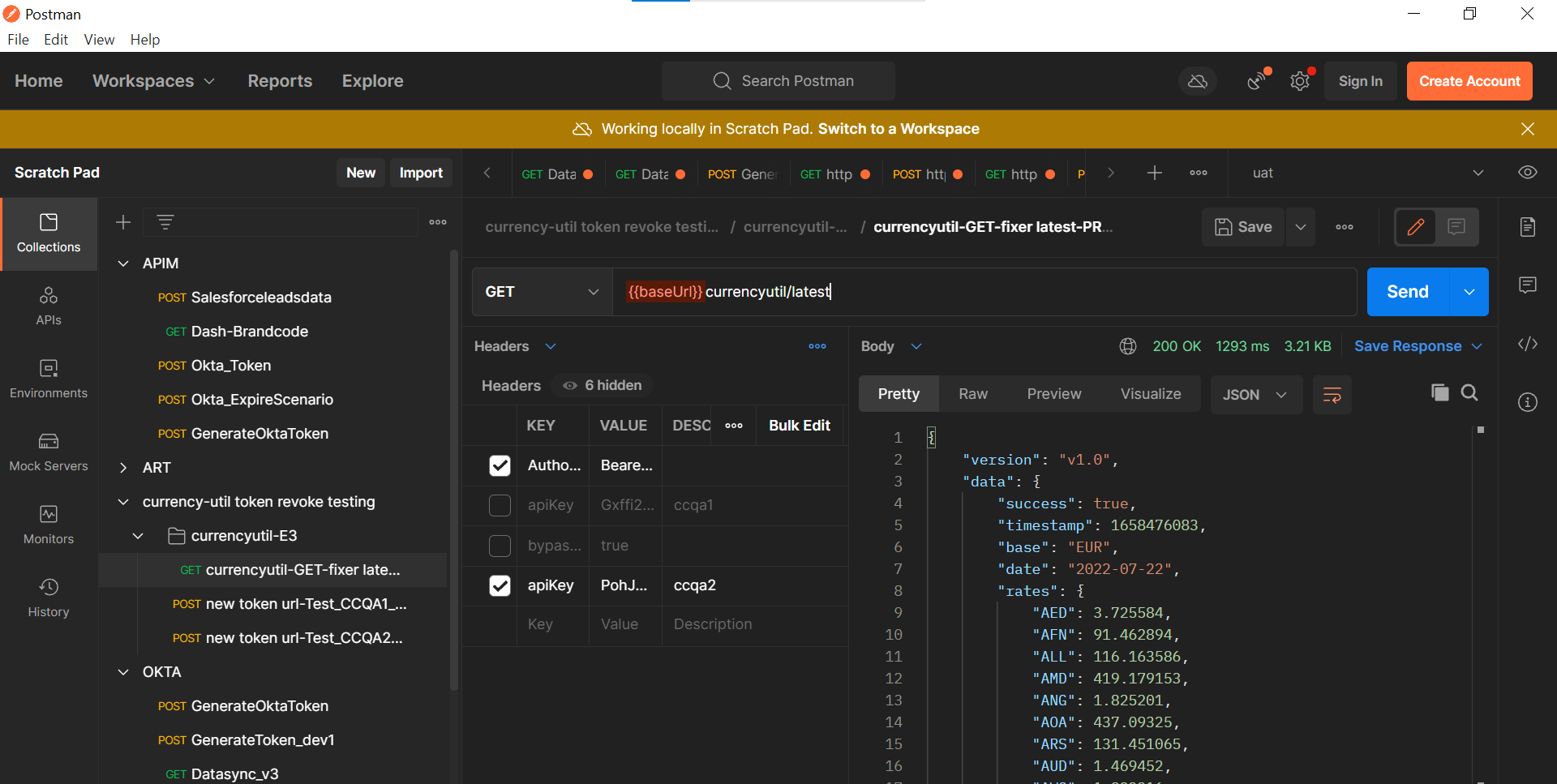The image size is (1557, 784).
Task: Open the Save options dropdown arrow
Action: click(x=1301, y=227)
